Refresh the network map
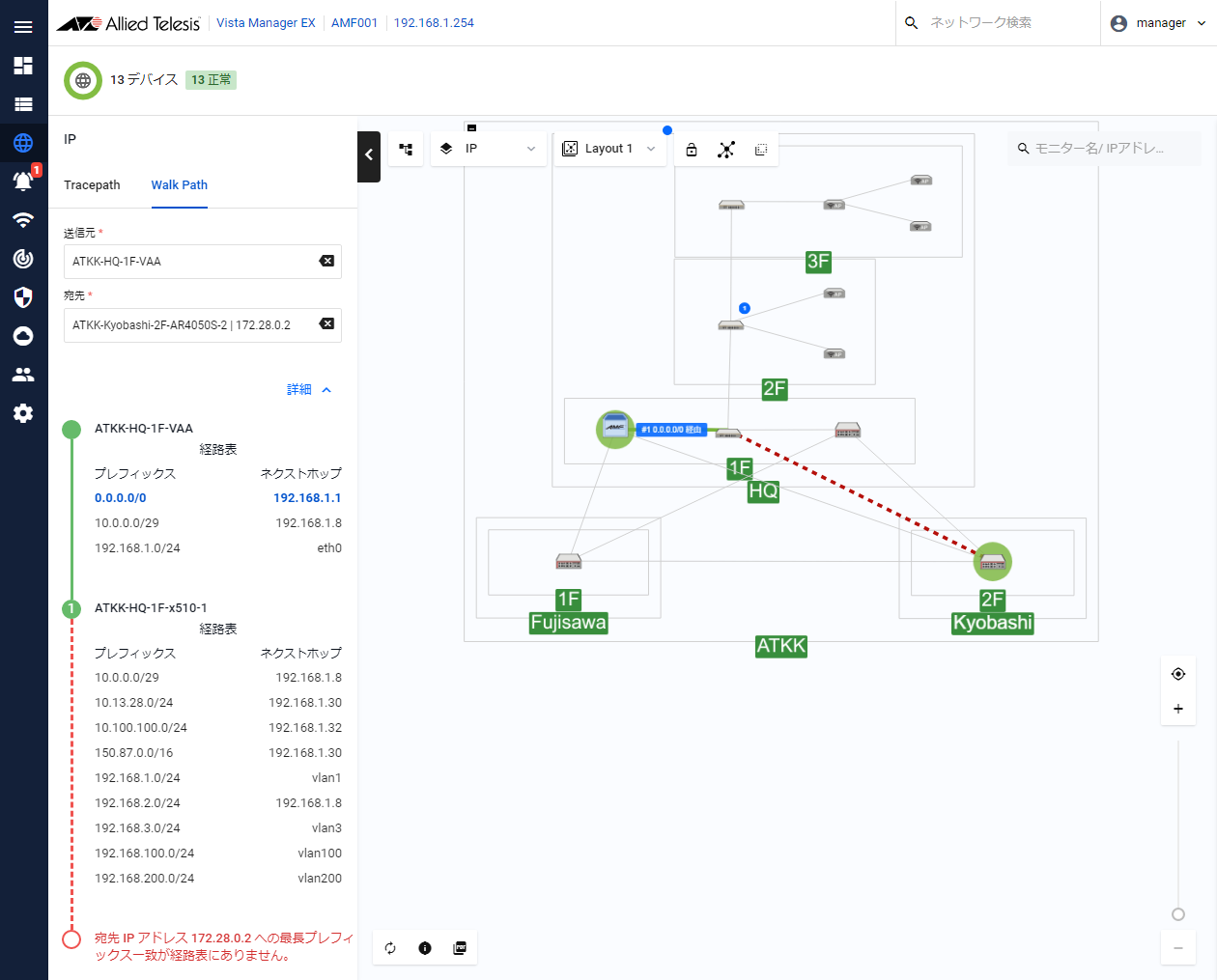Image resolution: width=1217 pixels, height=980 pixels. coord(390,948)
